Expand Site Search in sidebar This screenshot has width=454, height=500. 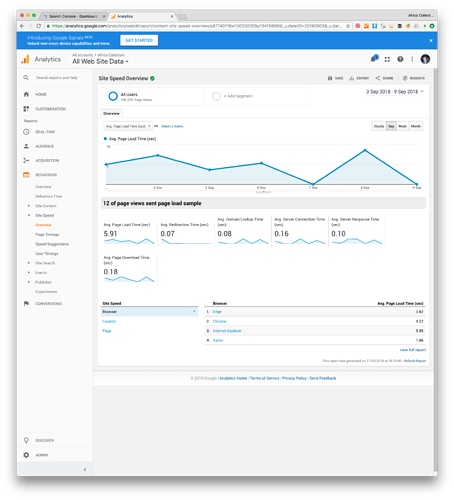(29, 263)
